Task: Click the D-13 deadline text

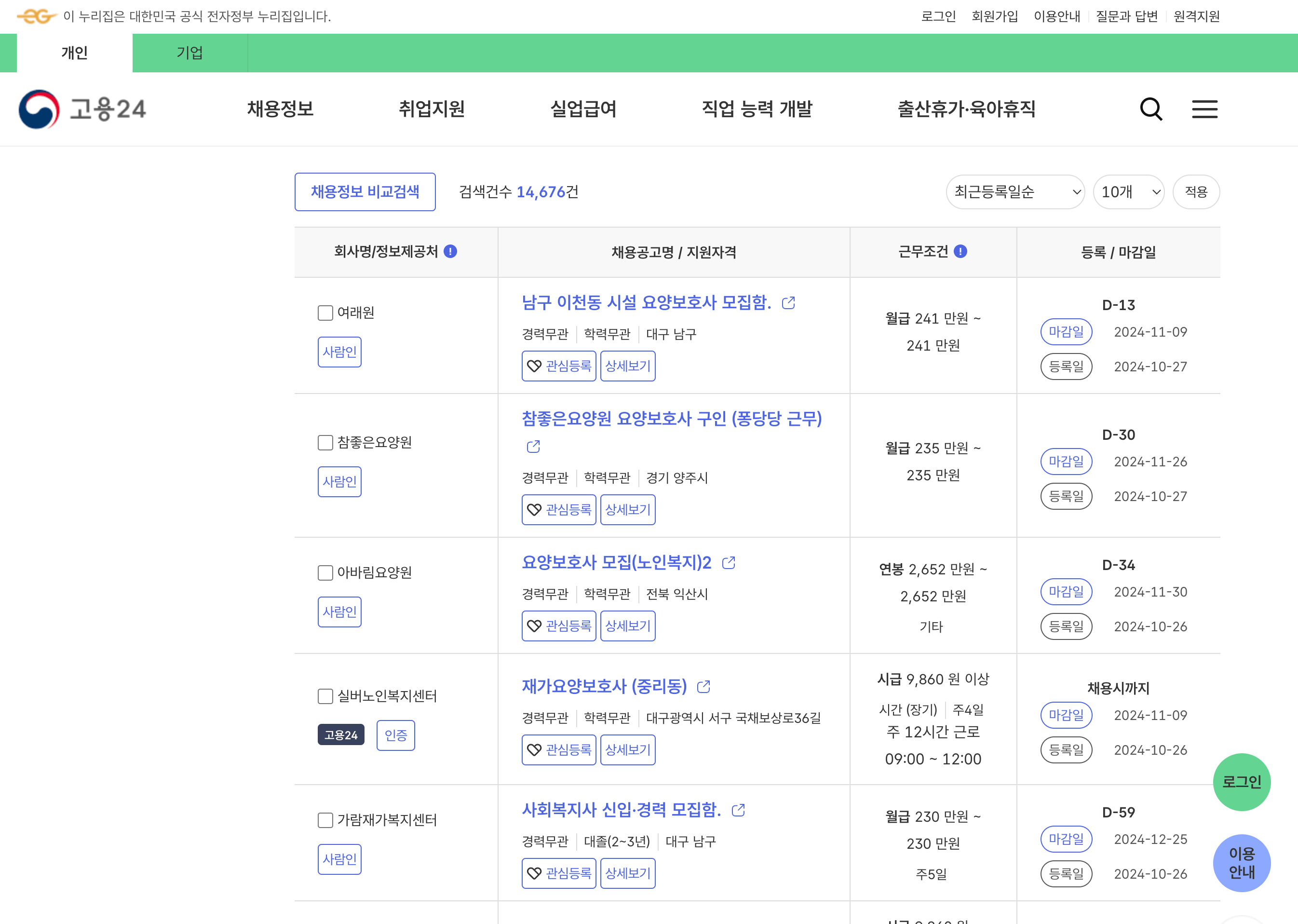Action: pos(1118,306)
